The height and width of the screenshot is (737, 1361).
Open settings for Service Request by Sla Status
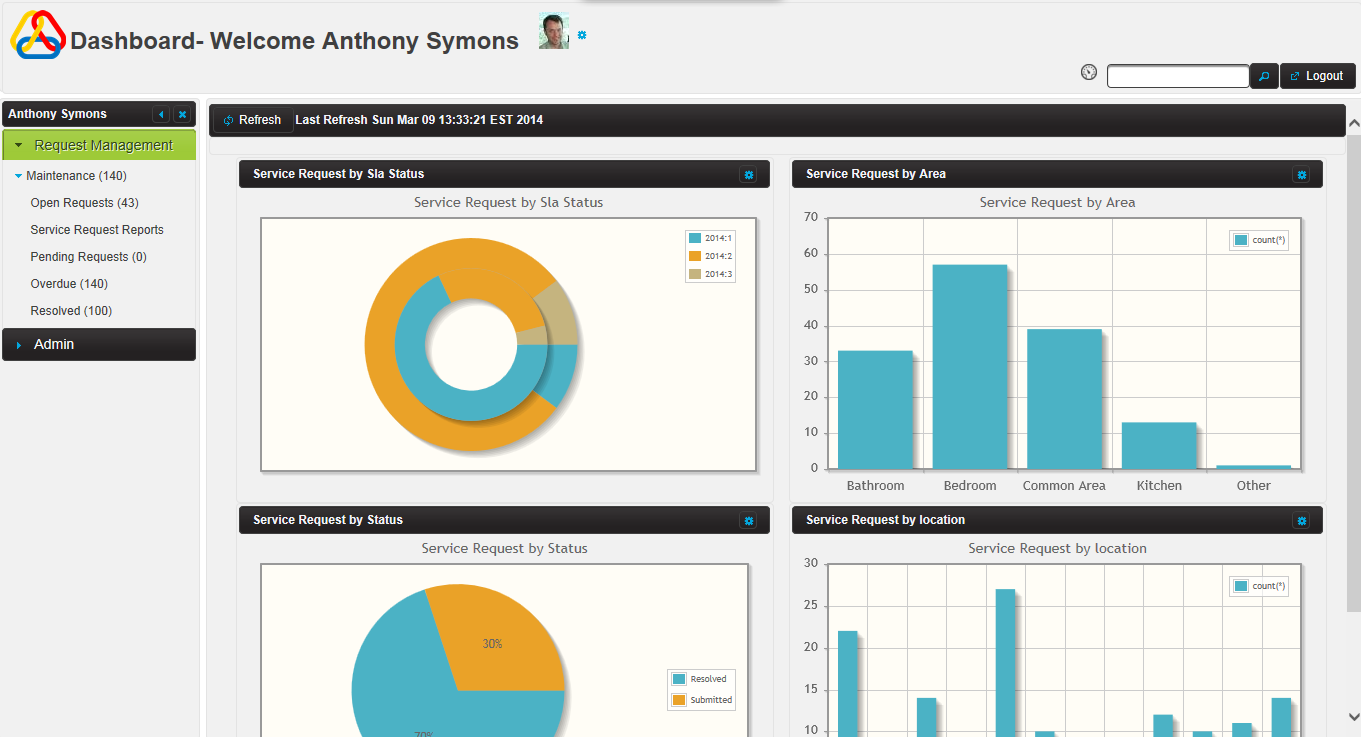(748, 175)
